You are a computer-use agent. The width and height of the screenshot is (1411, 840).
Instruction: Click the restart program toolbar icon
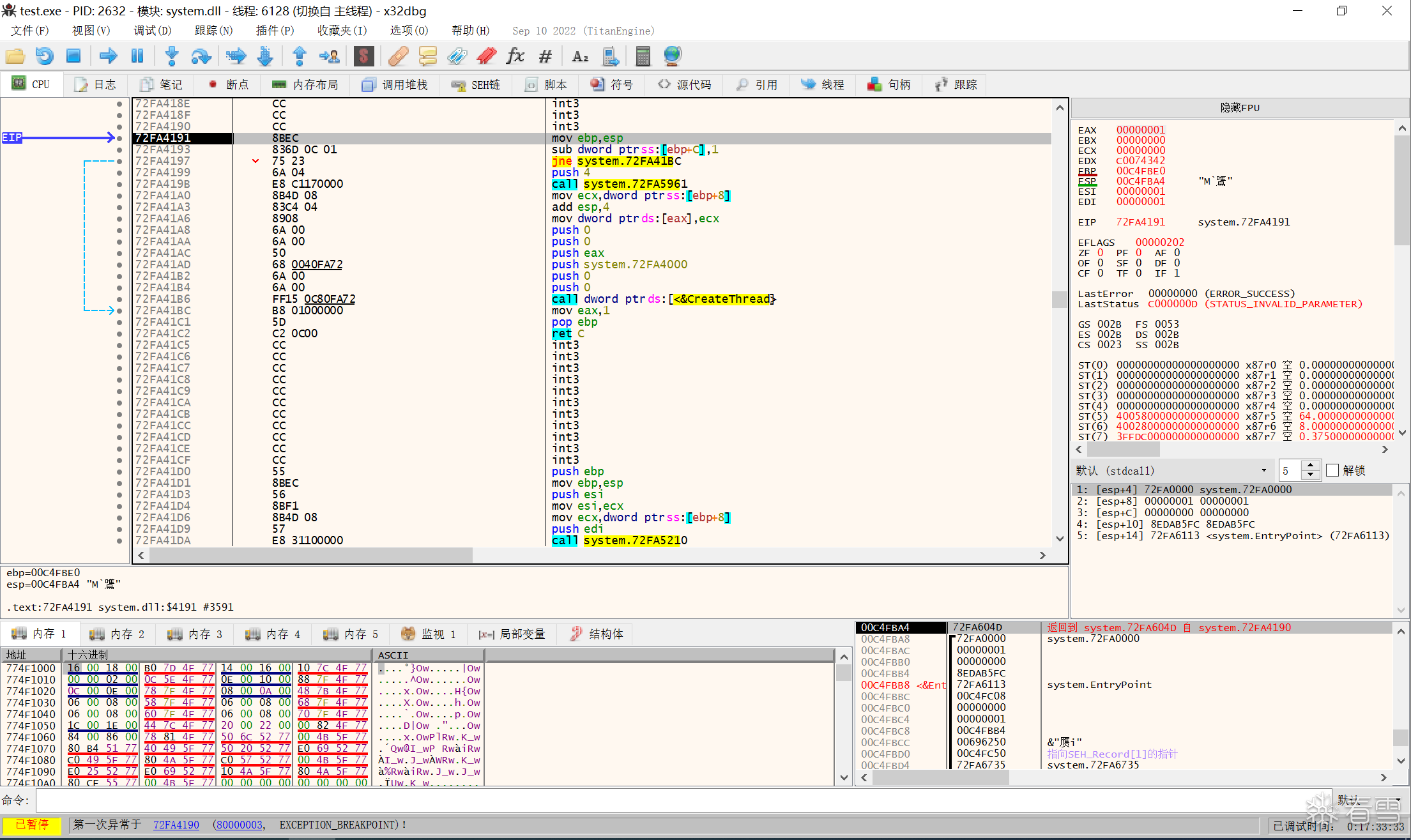point(44,56)
